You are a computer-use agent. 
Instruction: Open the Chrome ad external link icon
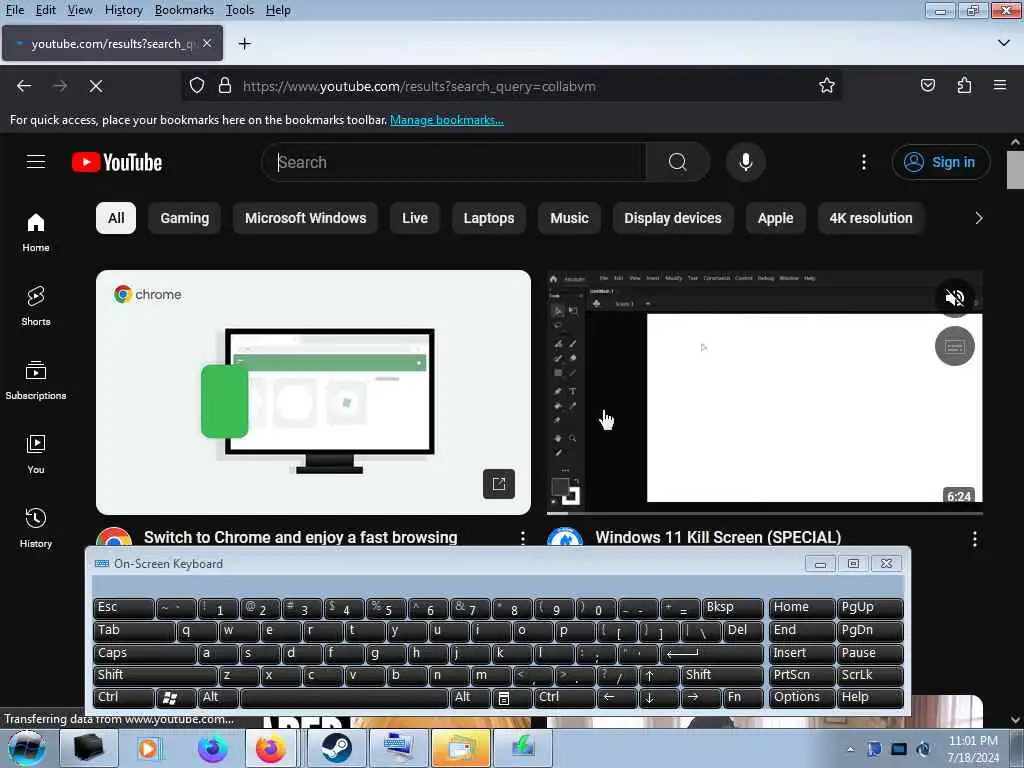[x=499, y=484]
